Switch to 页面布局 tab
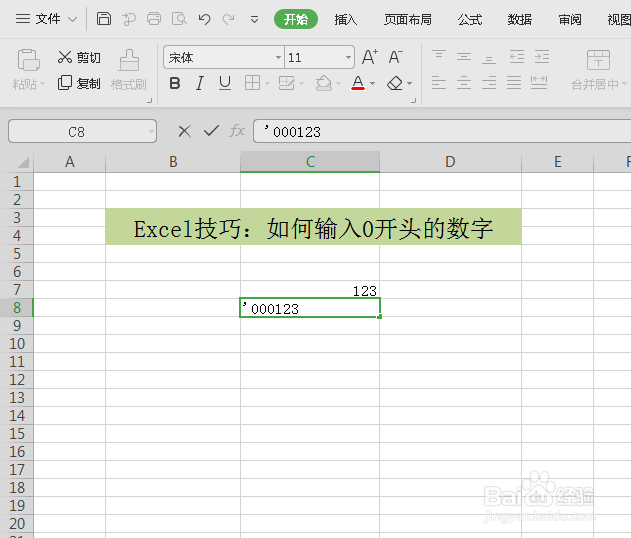This screenshot has height=538, width=631. point(408,19)
